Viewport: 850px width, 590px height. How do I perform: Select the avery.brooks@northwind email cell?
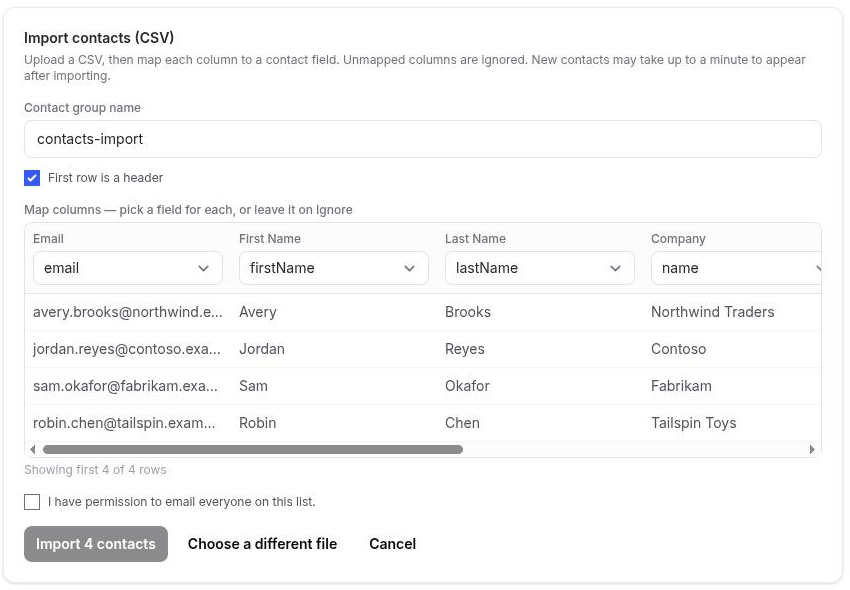point(128,312)
